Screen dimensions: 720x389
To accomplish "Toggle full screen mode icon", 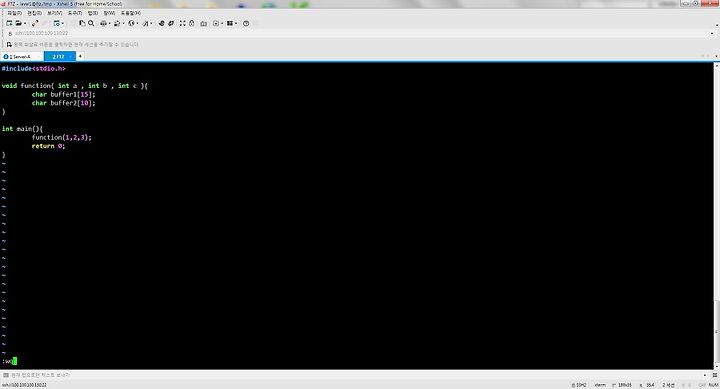I will pos(183,23).
